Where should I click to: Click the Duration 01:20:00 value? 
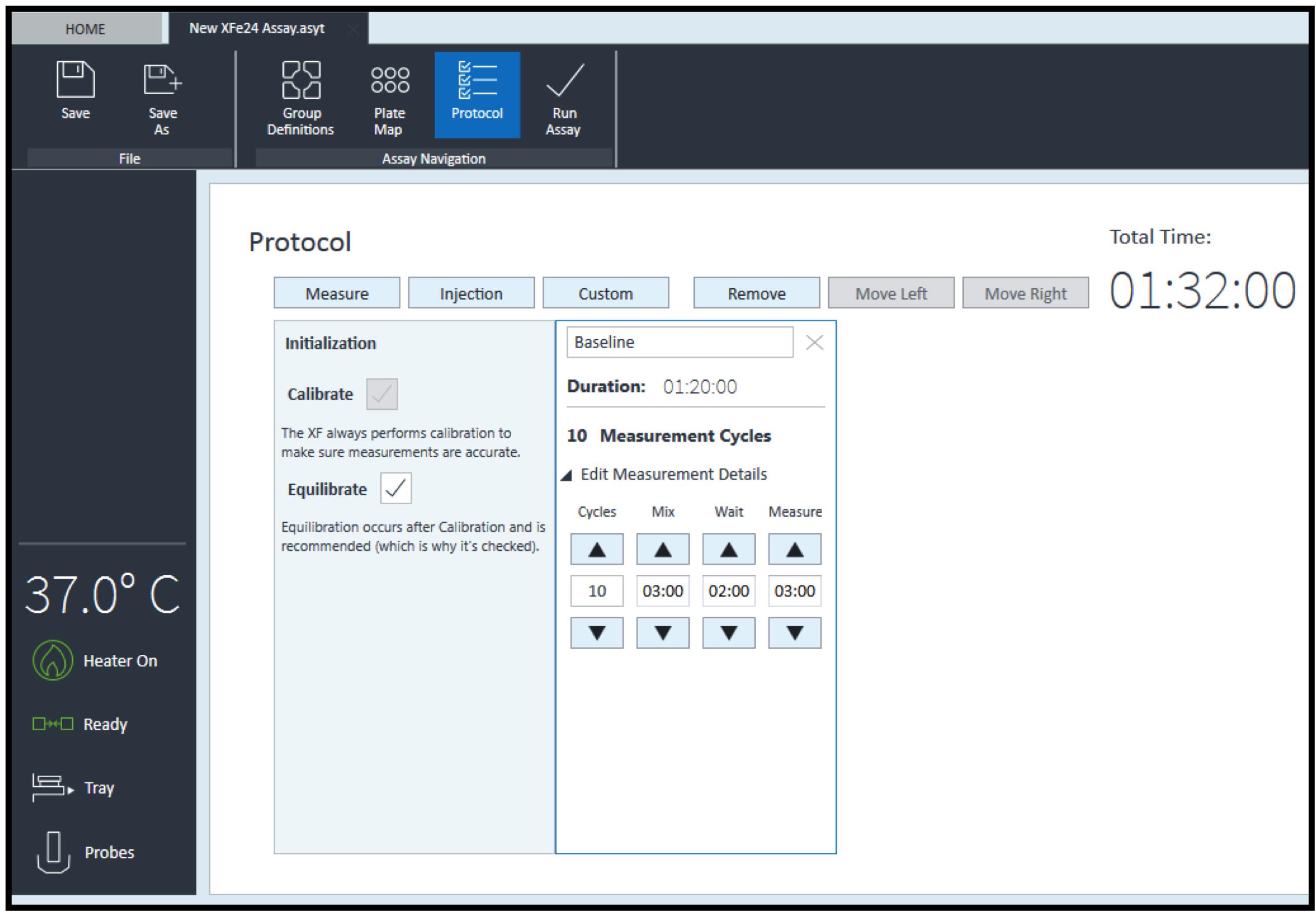point(700,387)
